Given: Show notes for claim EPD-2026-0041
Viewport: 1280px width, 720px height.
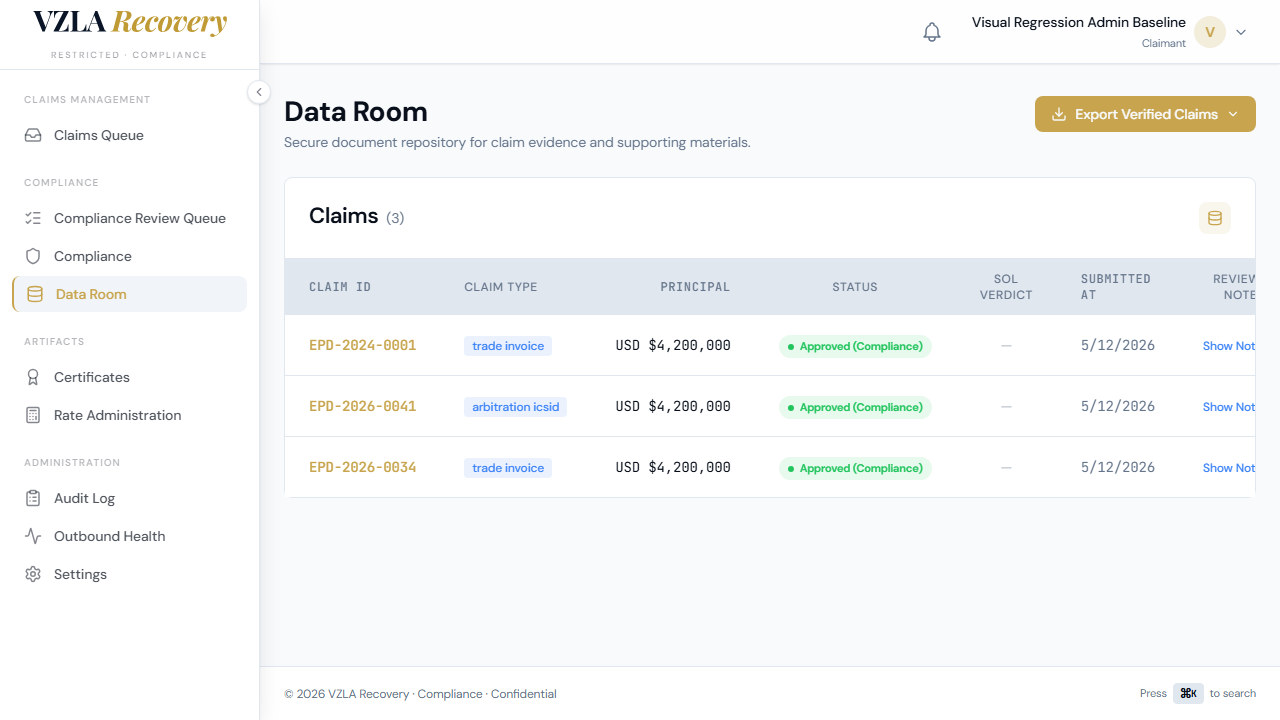Looking at the screenshot, I should pyautogui.click(x=1228, y=407).
